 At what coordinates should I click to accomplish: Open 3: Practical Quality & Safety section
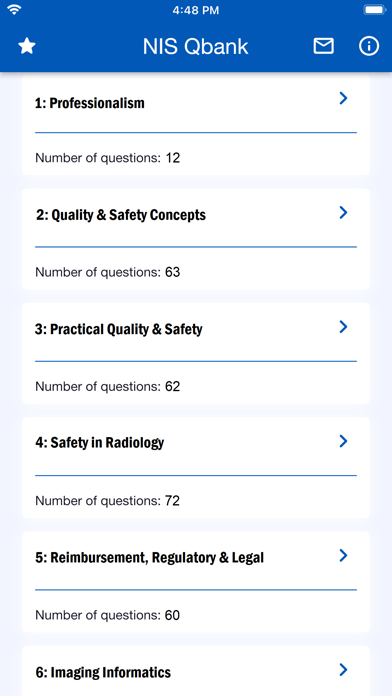pyautogui.click(x=119, y=329)
